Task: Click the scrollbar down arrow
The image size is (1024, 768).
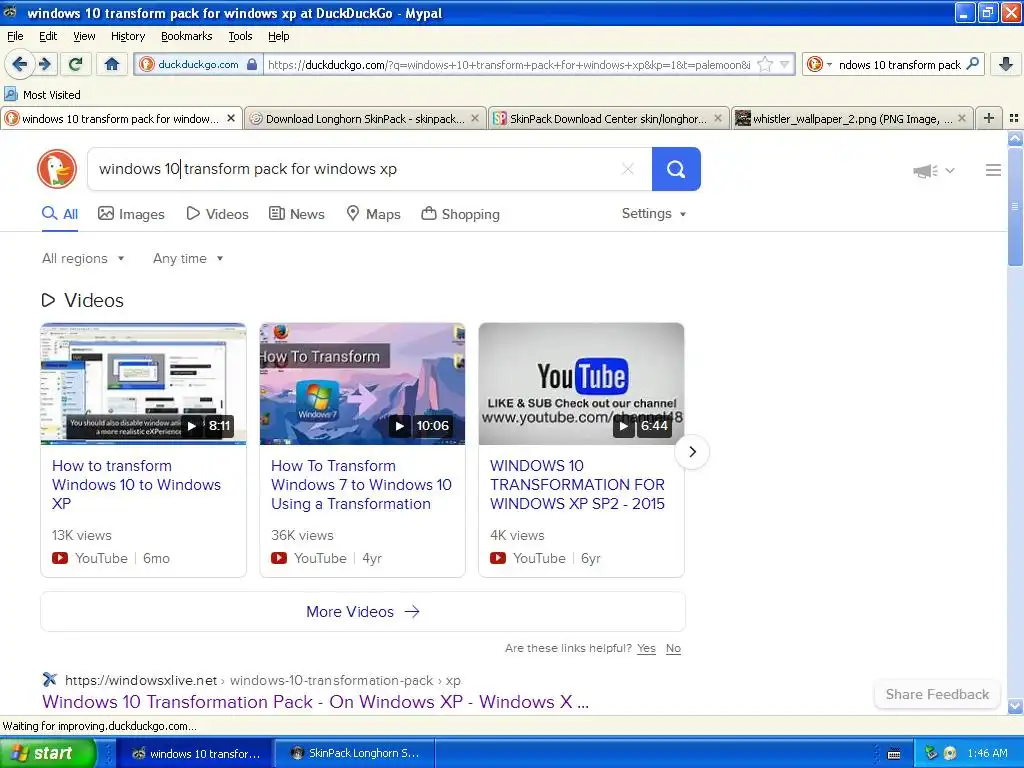Action: (x=1015, y=706)
